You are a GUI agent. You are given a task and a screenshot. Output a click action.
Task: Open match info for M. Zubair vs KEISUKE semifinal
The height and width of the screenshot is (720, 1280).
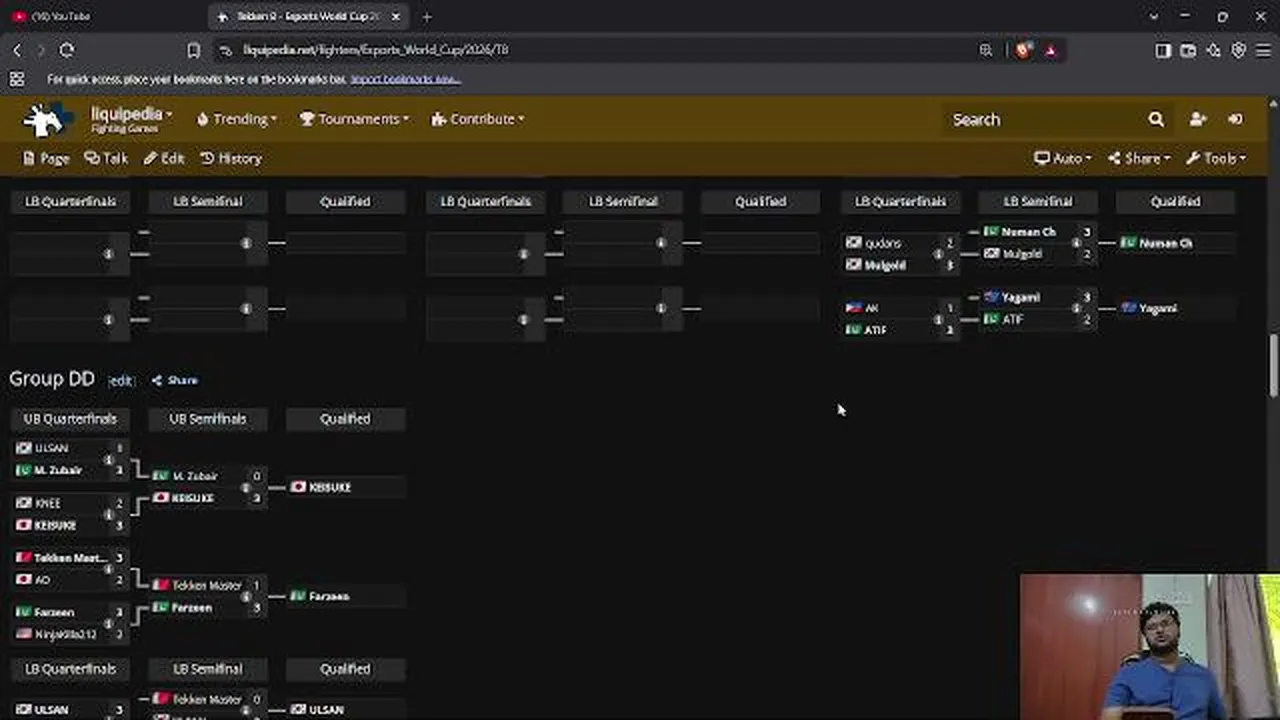pos(246,487)
